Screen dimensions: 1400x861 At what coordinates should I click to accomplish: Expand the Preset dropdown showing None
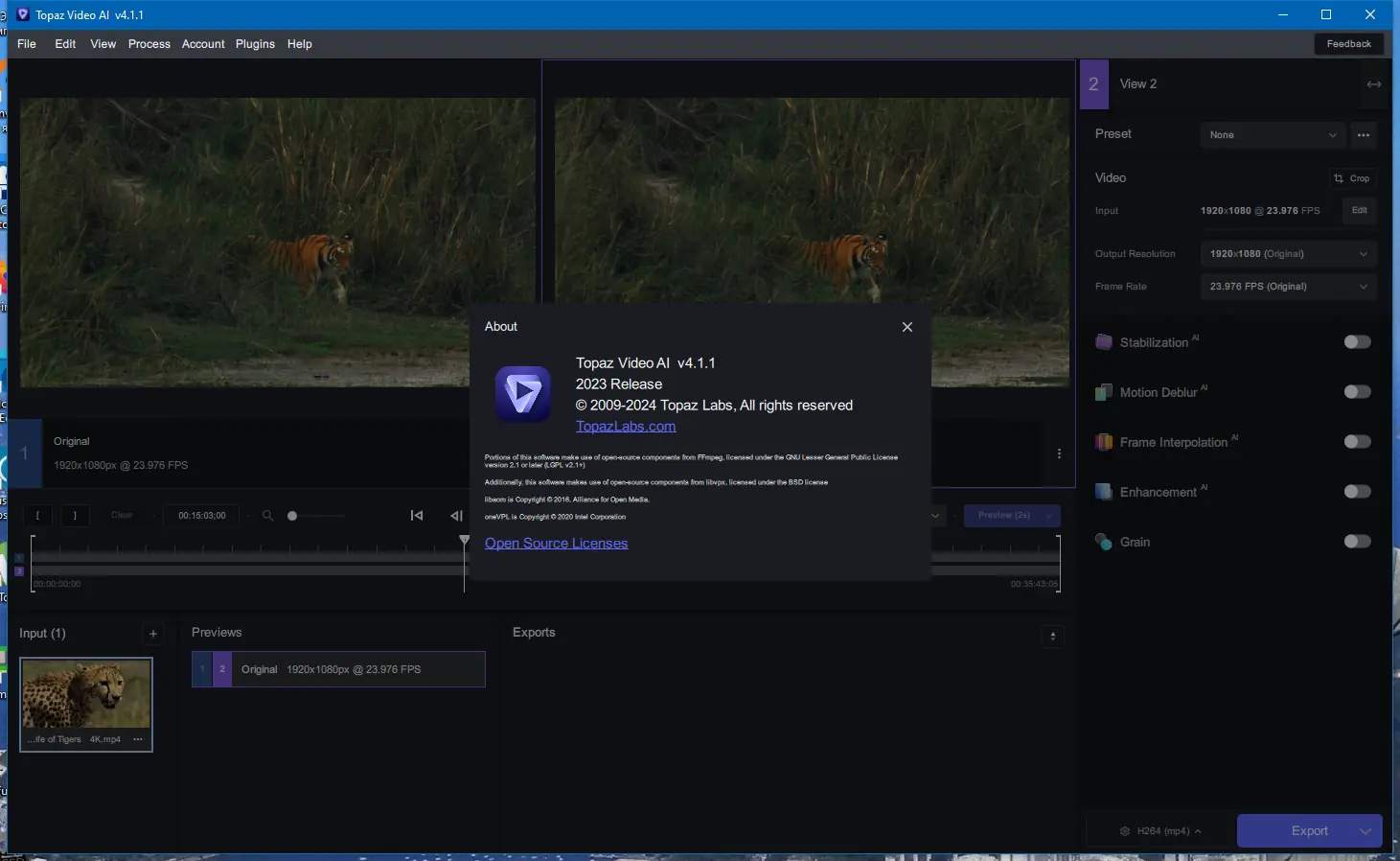point(1273,135)
